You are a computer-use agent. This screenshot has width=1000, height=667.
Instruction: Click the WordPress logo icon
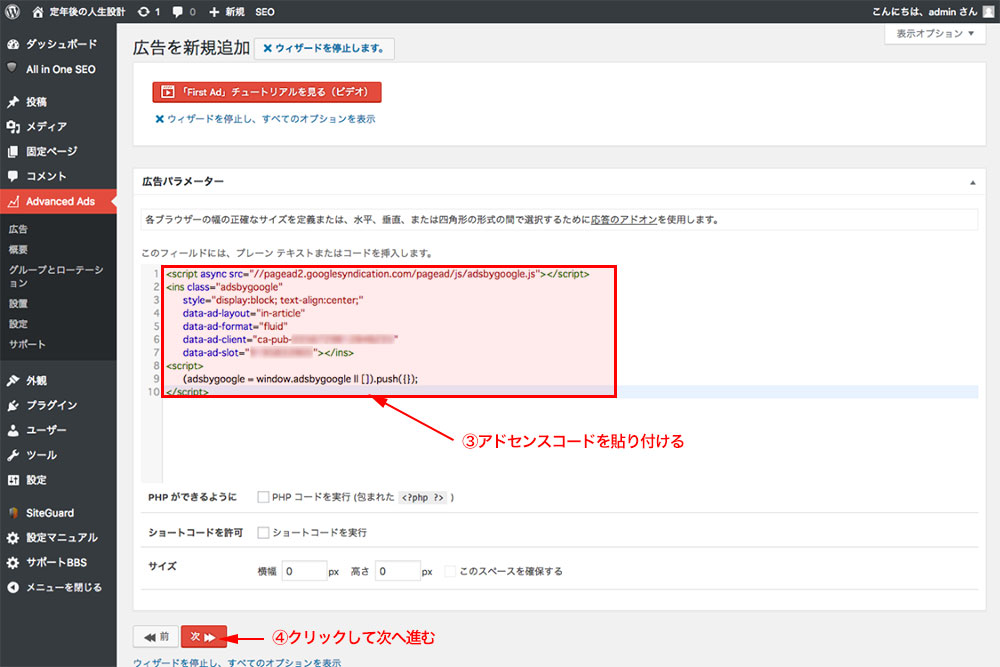(x=12, y=11)
